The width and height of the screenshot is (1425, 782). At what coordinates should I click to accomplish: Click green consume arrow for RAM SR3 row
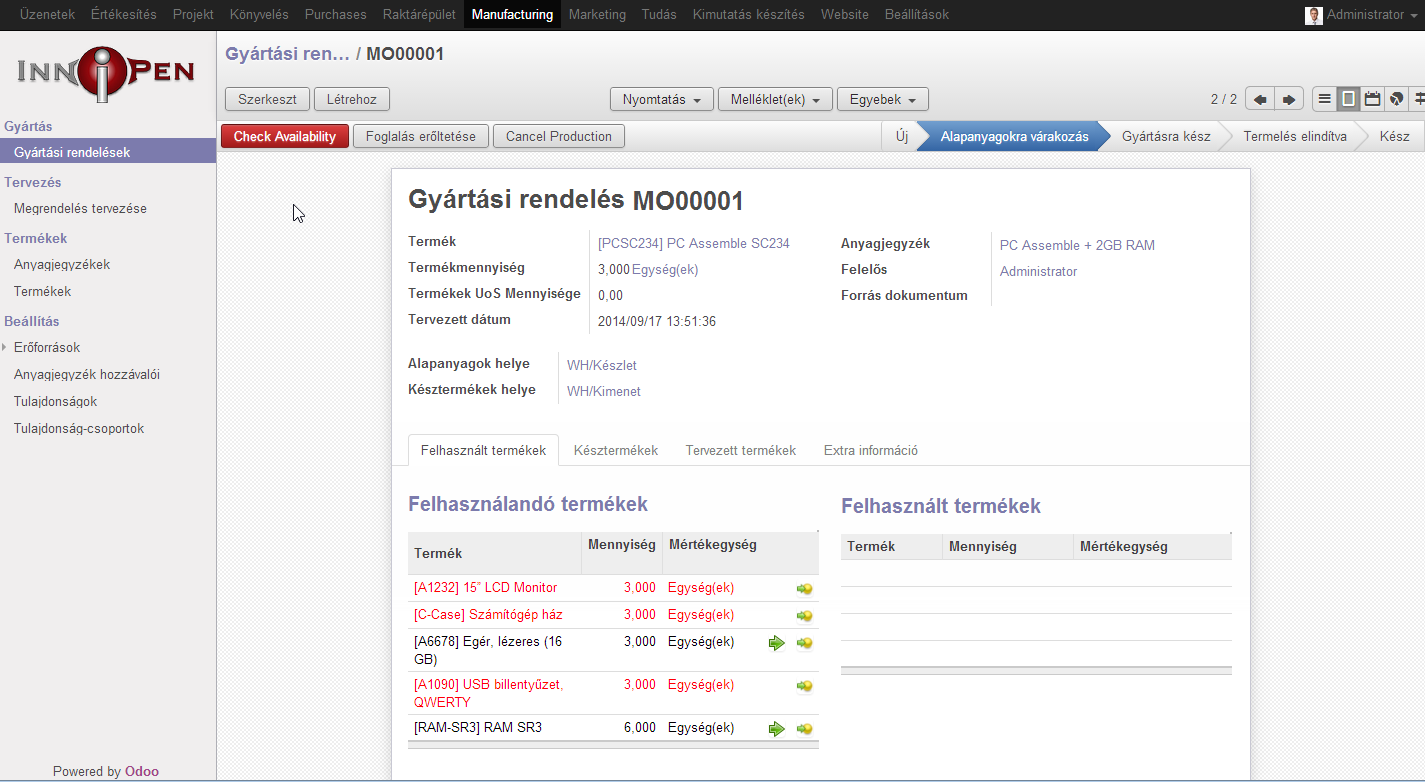pos(777,729)
